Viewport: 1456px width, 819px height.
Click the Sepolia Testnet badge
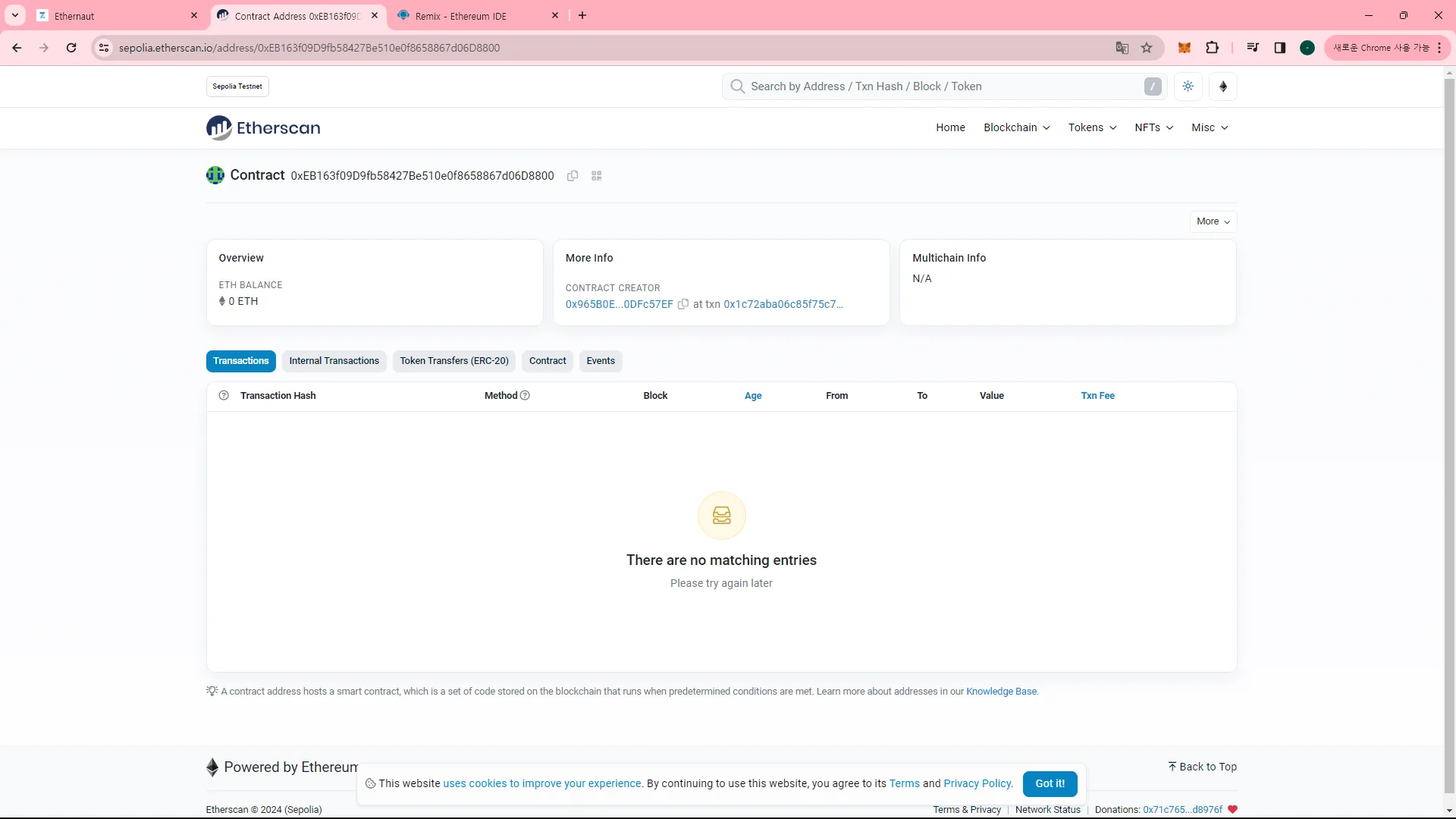coord(237,86)
